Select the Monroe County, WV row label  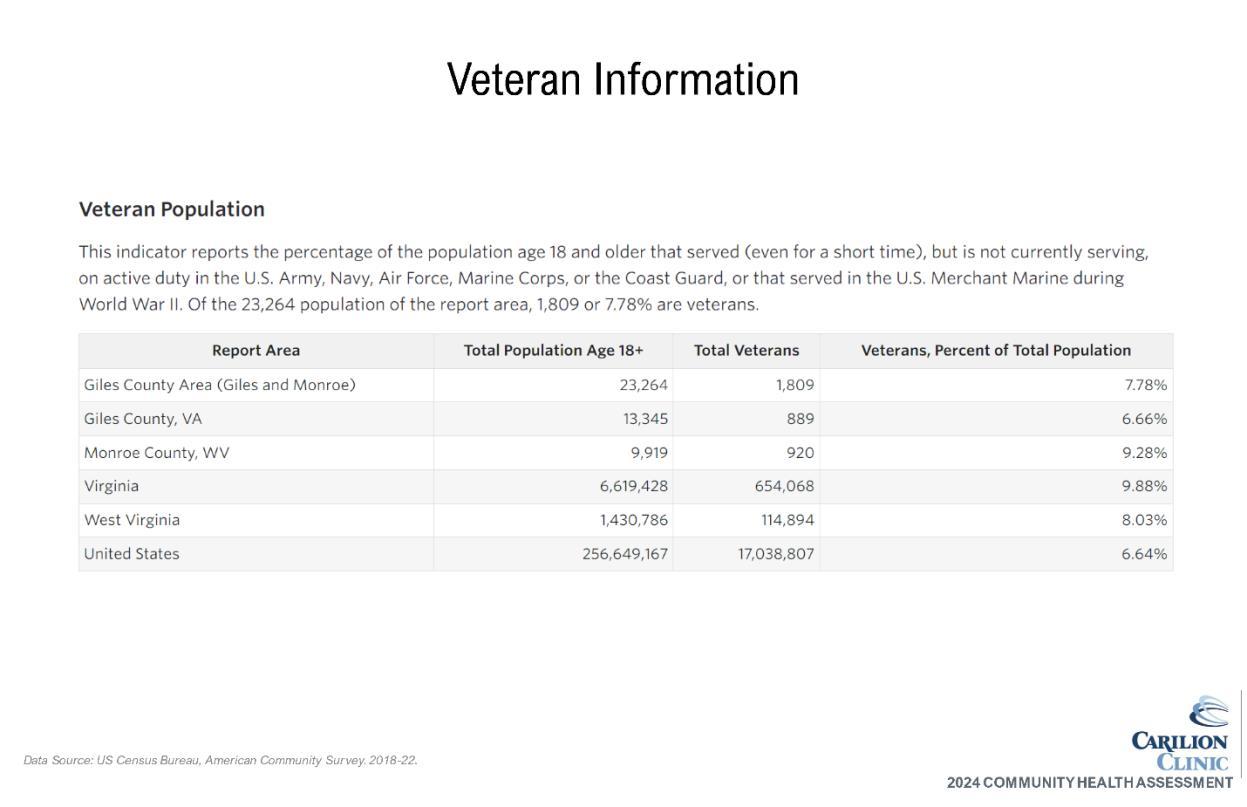pyautogui.click(x=157, y=453)
